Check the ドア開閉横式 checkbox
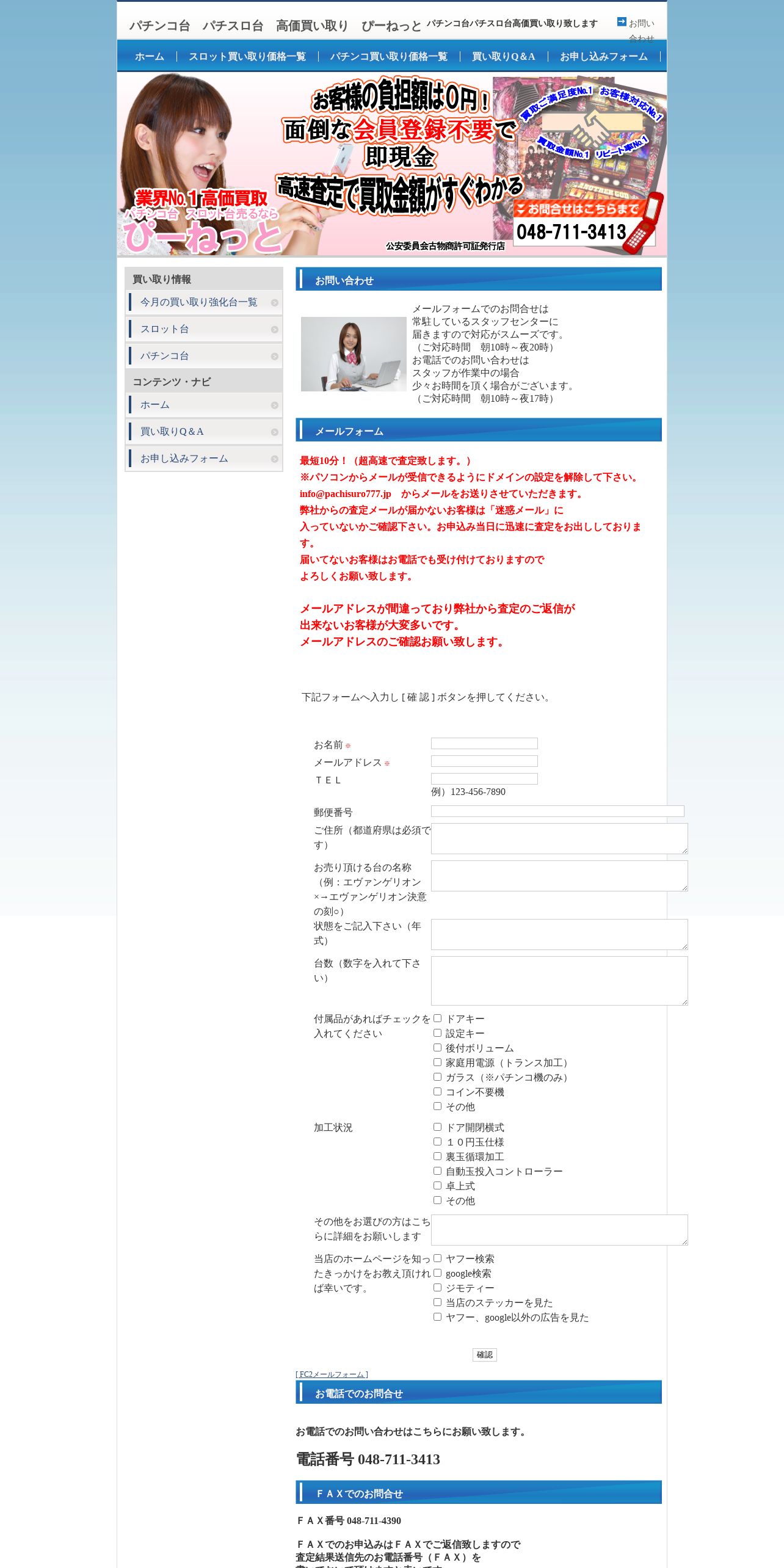The image size is (784, 1568). pyautogui.click(x=437, y=1127)
